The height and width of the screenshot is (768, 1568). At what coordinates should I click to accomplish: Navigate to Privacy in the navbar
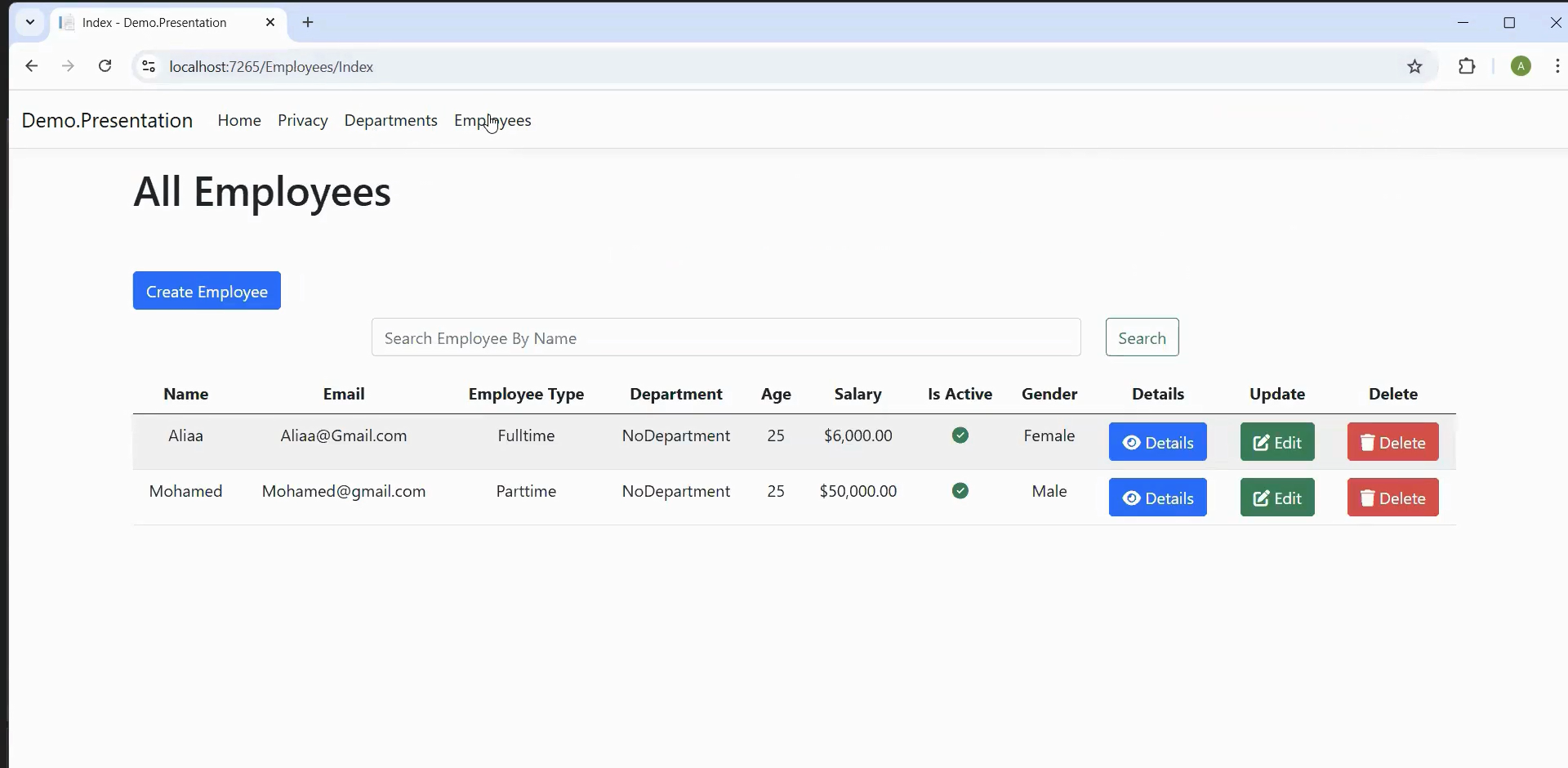pos(303,120)
